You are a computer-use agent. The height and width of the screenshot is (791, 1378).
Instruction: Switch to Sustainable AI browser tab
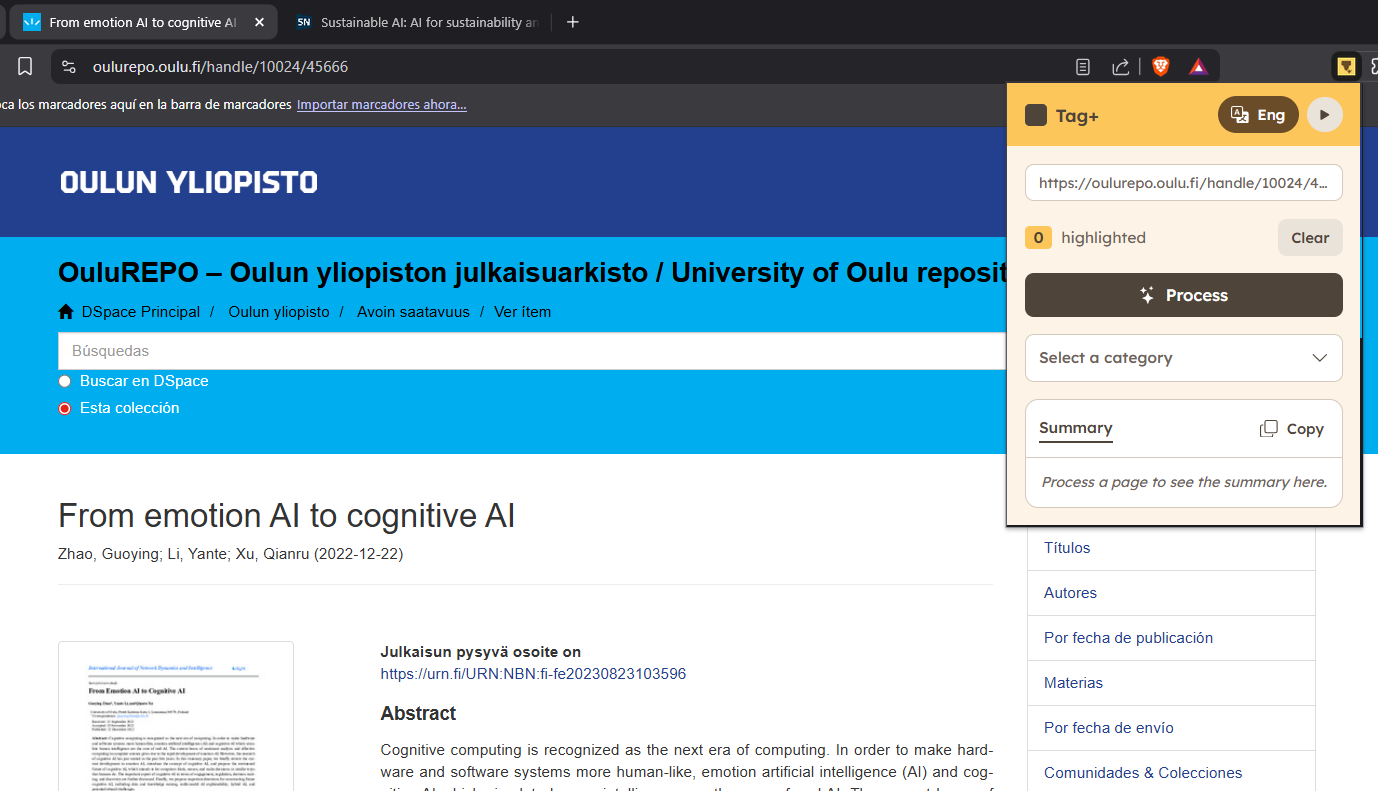[x=417, y=22]
